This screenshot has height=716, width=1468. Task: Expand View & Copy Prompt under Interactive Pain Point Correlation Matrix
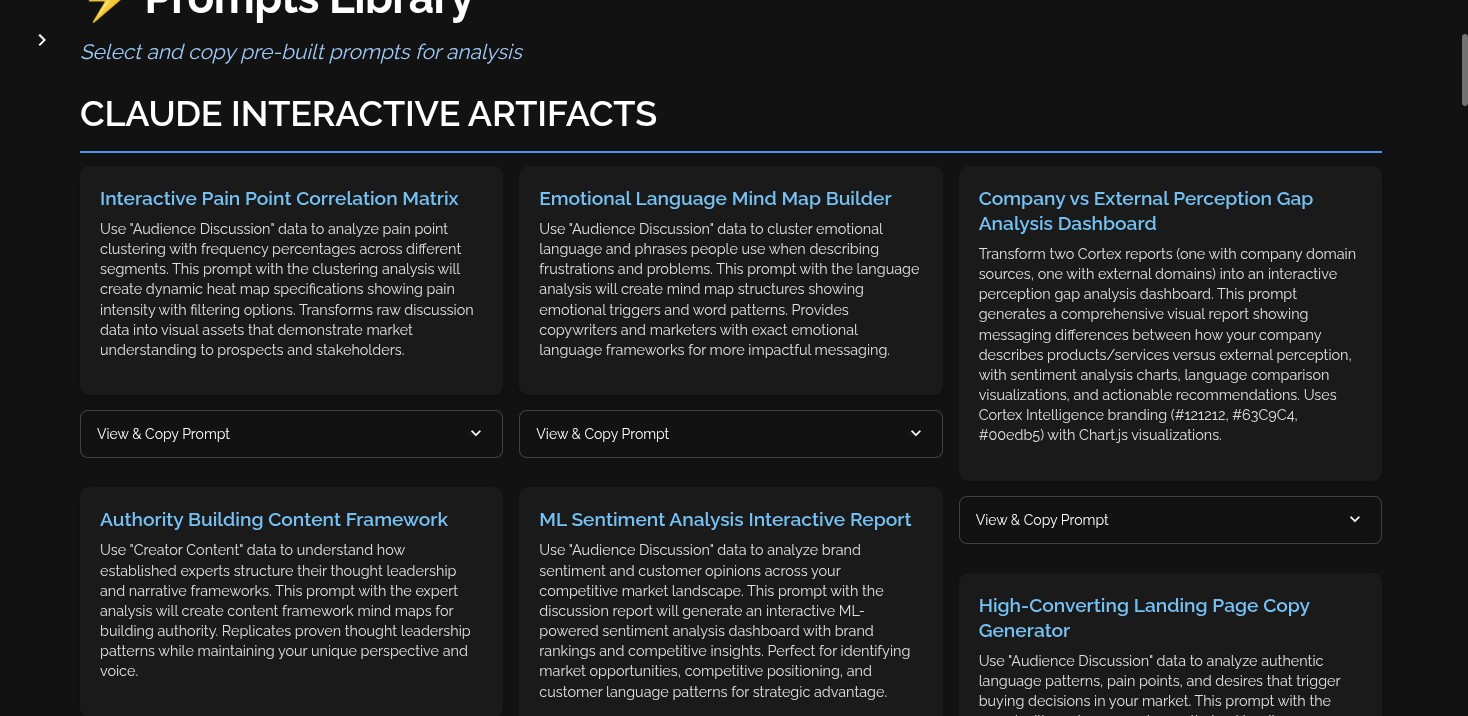click(291, 434)
